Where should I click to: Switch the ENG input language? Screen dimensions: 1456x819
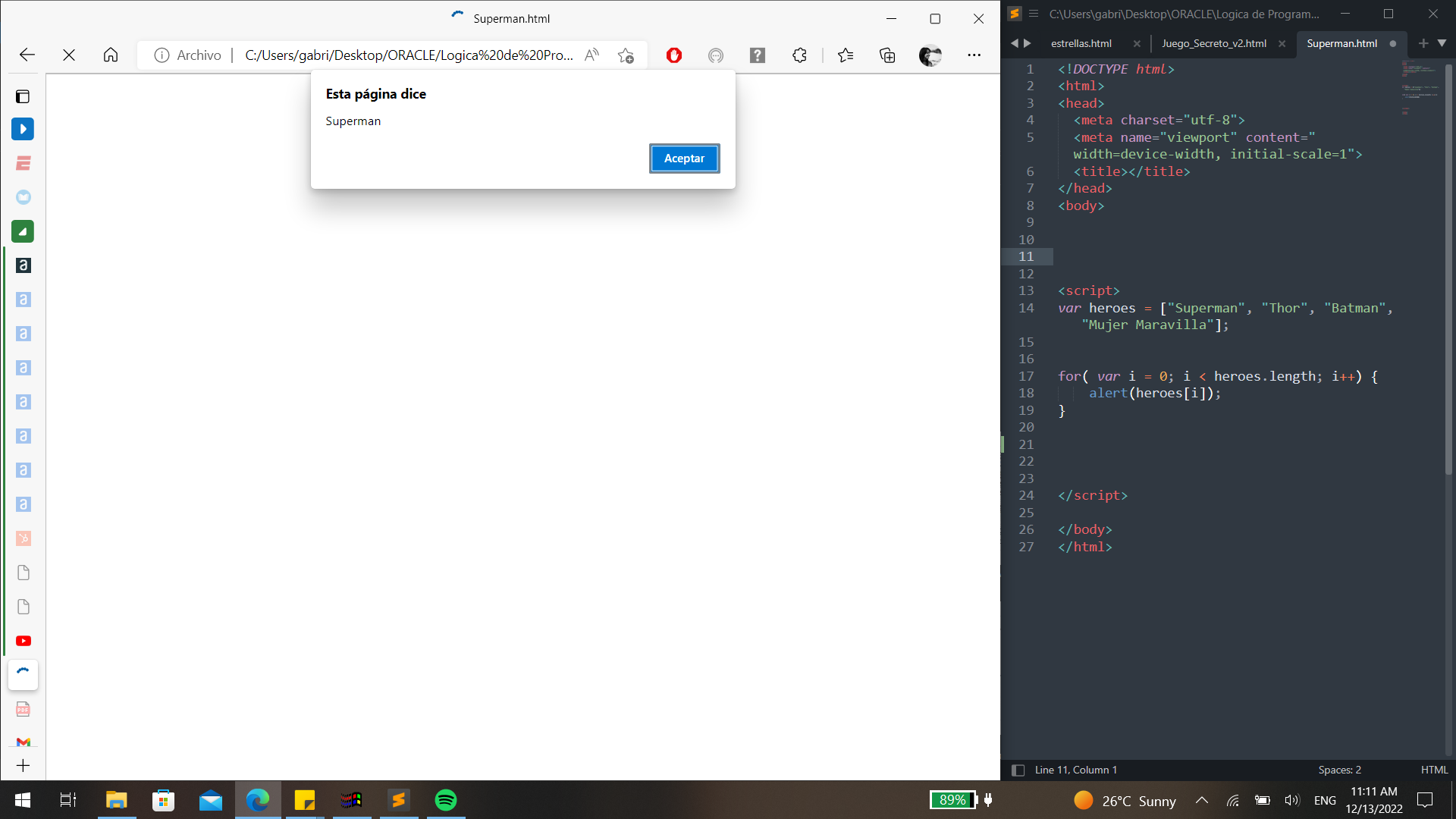pyautogui.click(x=1325, y=800)
